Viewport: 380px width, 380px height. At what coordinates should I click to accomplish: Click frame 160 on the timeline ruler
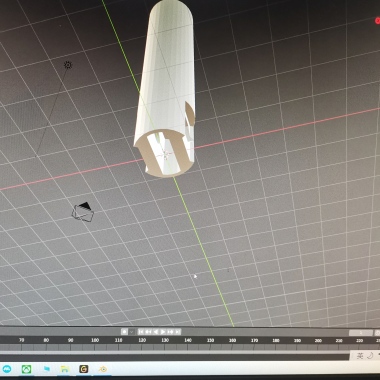pyautogui.click(x=232, y=340)
